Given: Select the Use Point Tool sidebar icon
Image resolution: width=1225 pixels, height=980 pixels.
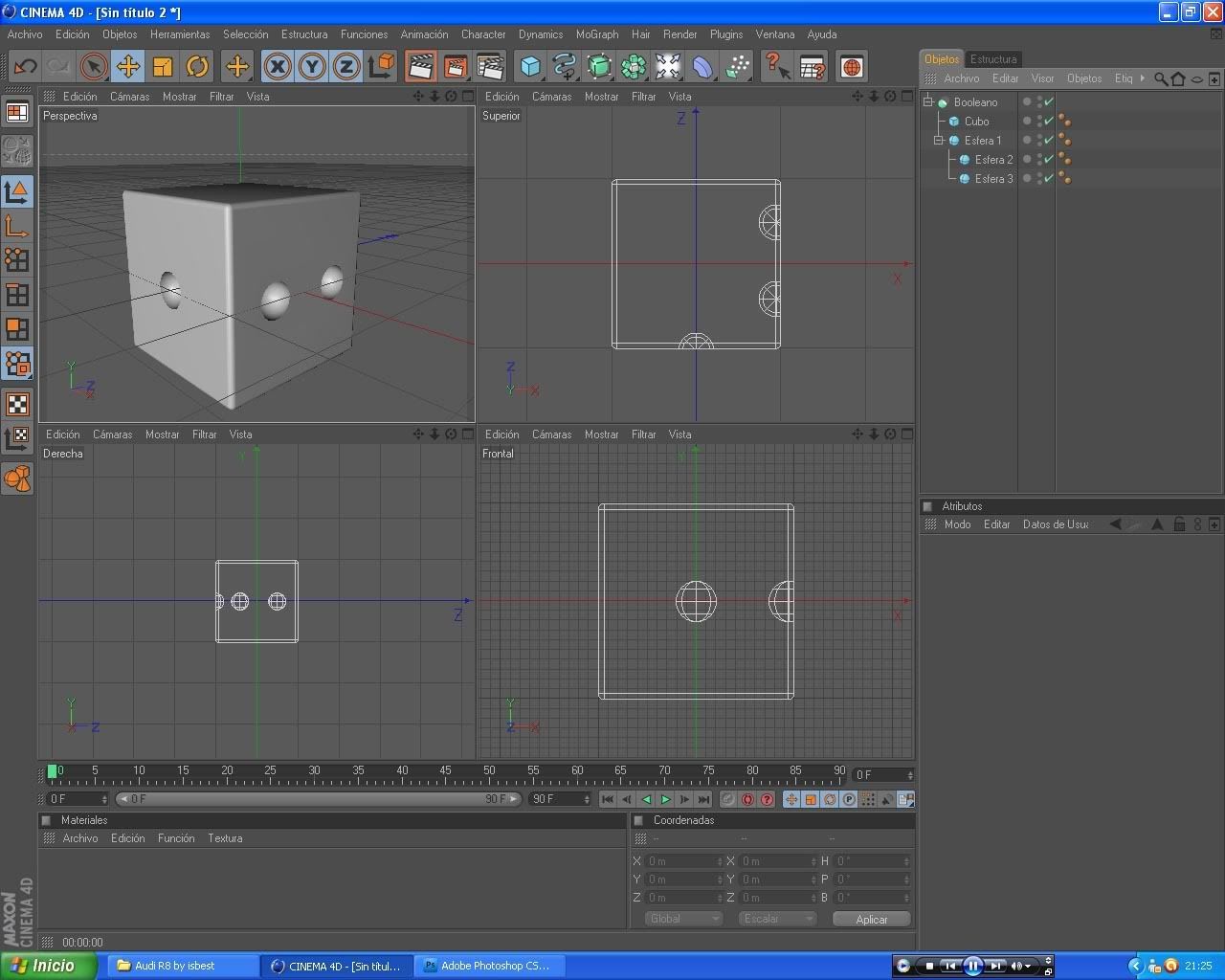Looking at the screenshot, I should coord(17,261).
